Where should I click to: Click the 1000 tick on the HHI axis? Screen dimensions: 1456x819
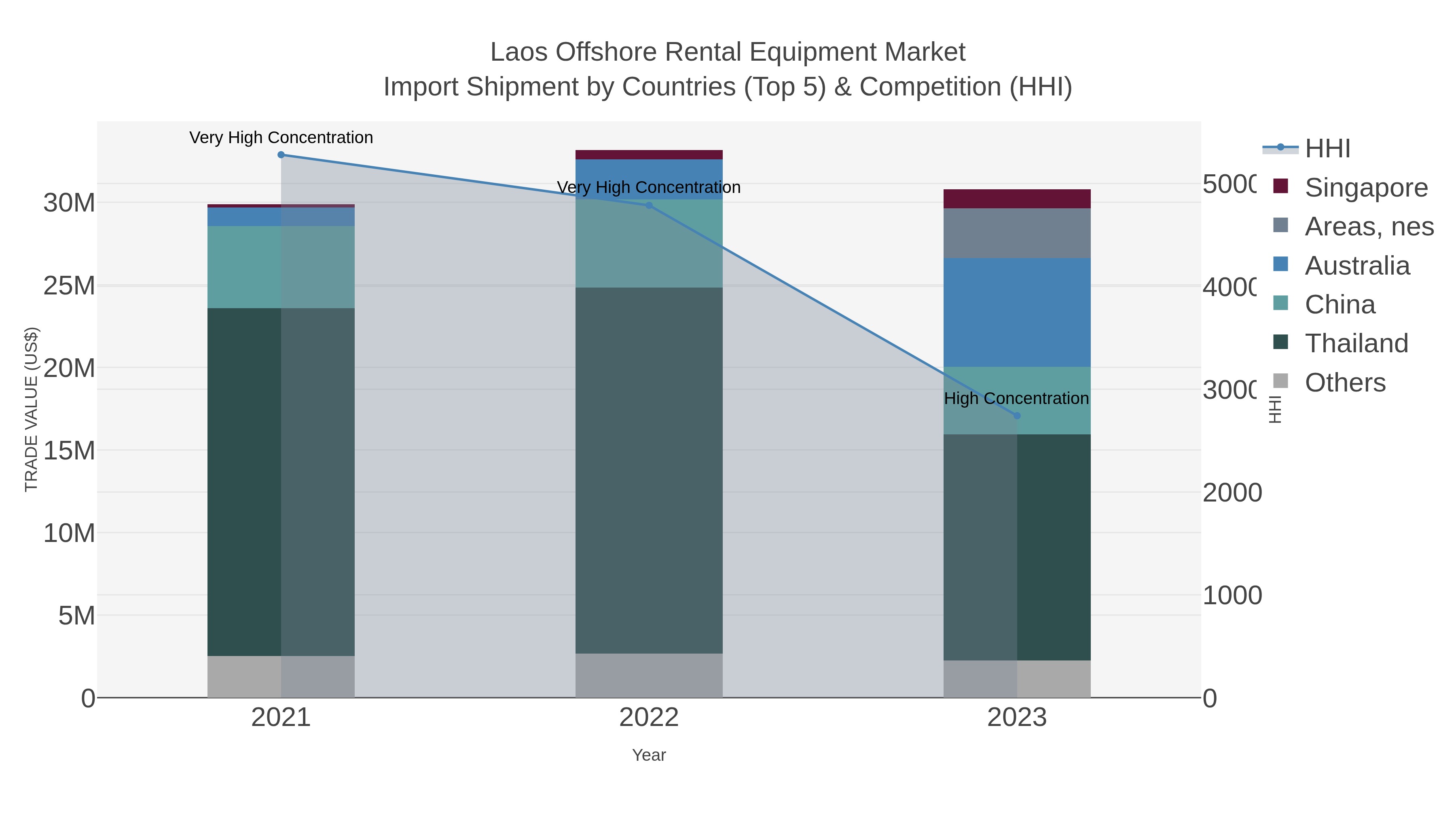click(x=1232, y=596)
